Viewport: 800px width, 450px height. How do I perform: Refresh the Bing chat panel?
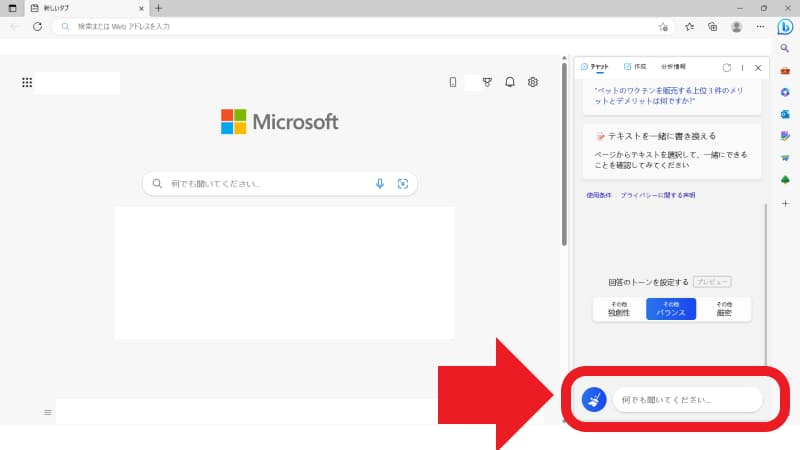pos(727,67)
